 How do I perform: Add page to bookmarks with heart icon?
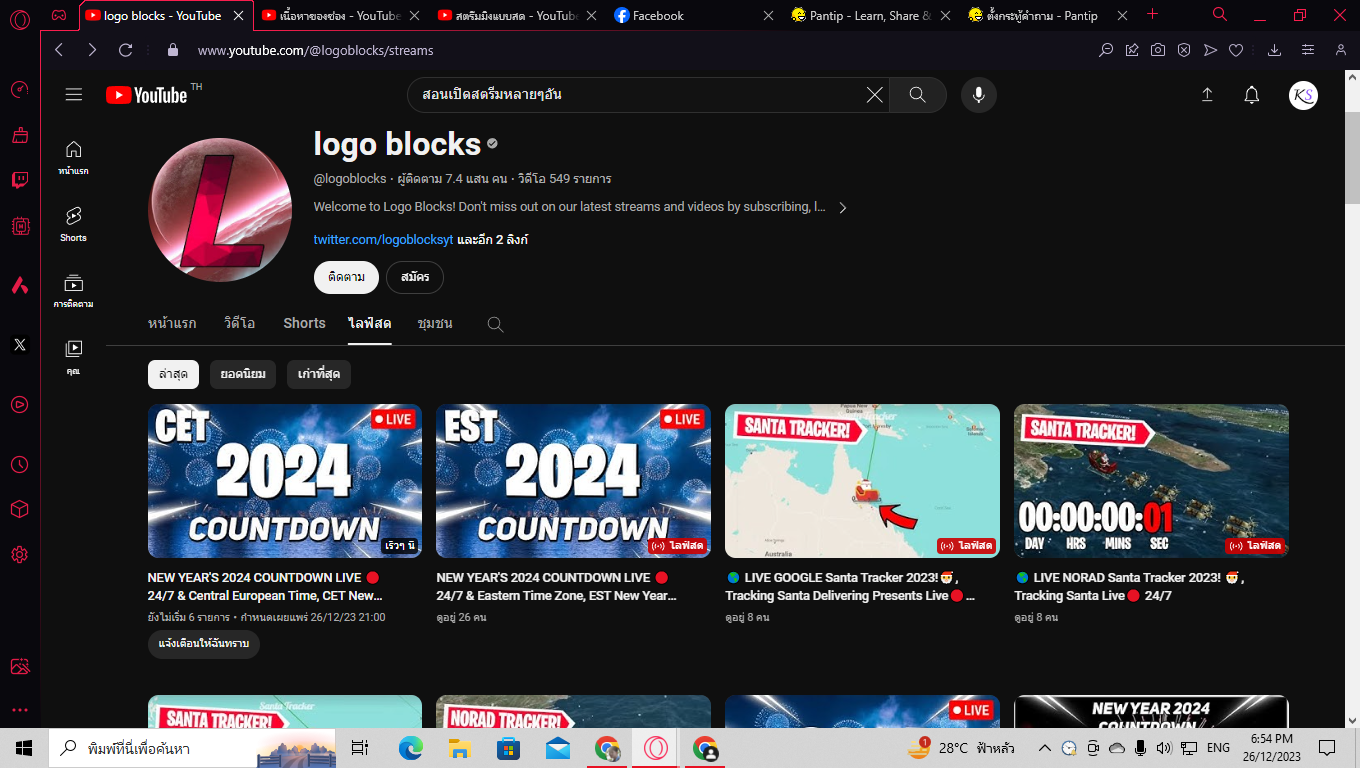1236,50
